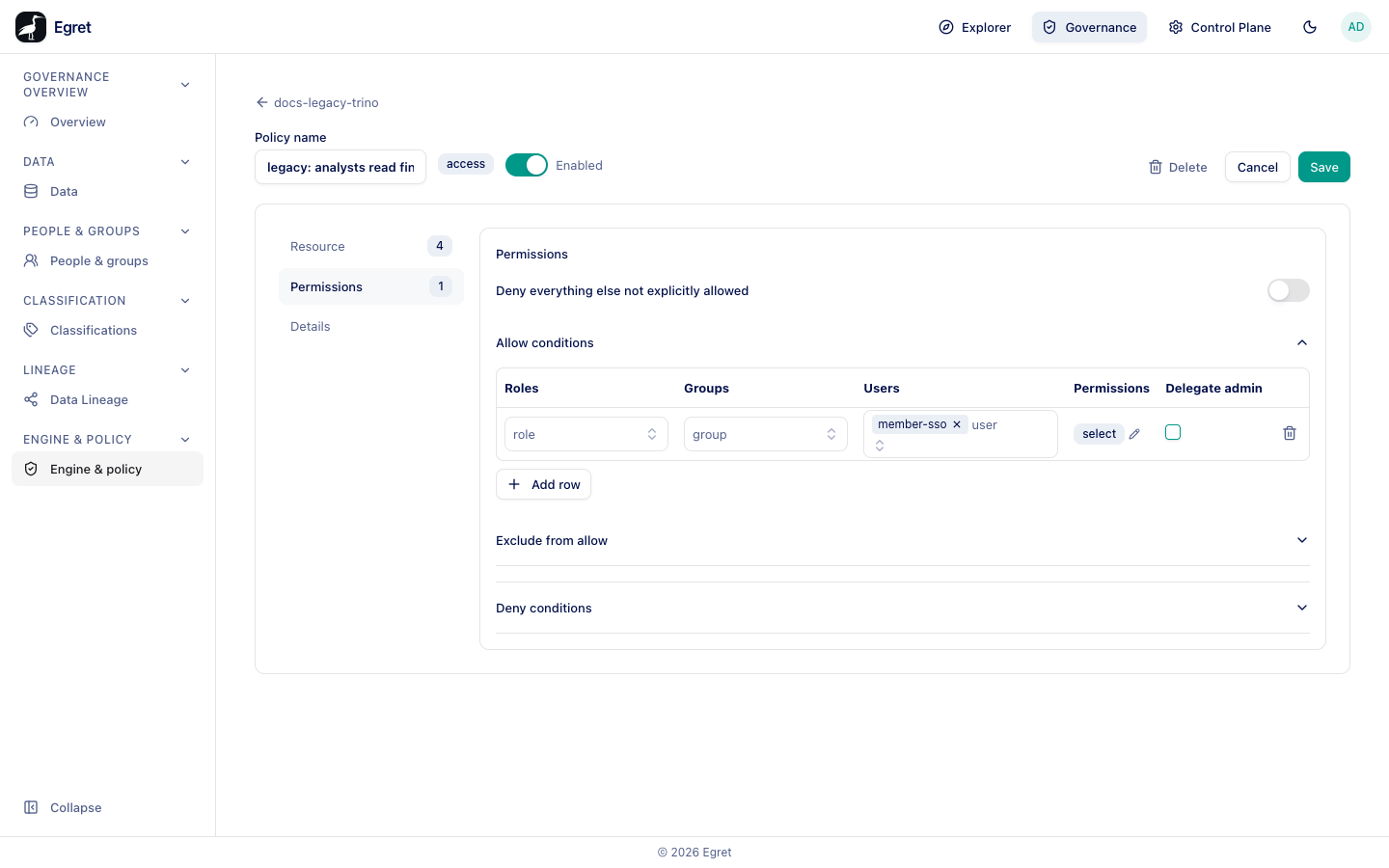Toggle dark mode moon icon
Screen dimensions: 1389x868
coord(1310,27)
